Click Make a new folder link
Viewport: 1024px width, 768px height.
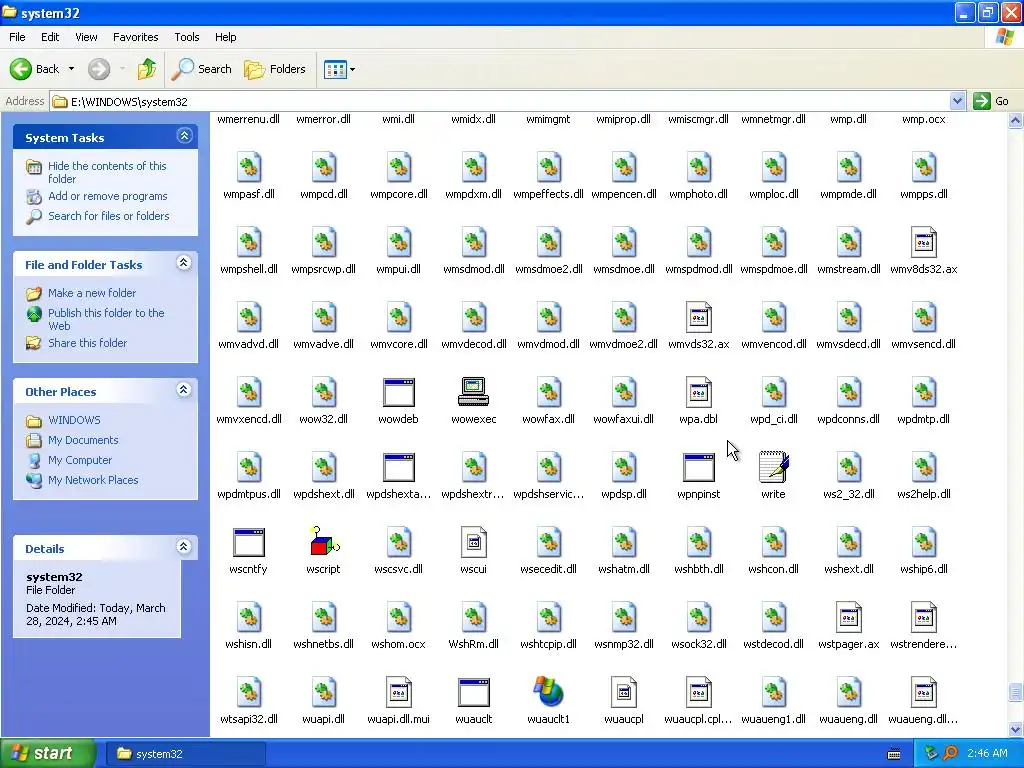click(x=92, y=293)
